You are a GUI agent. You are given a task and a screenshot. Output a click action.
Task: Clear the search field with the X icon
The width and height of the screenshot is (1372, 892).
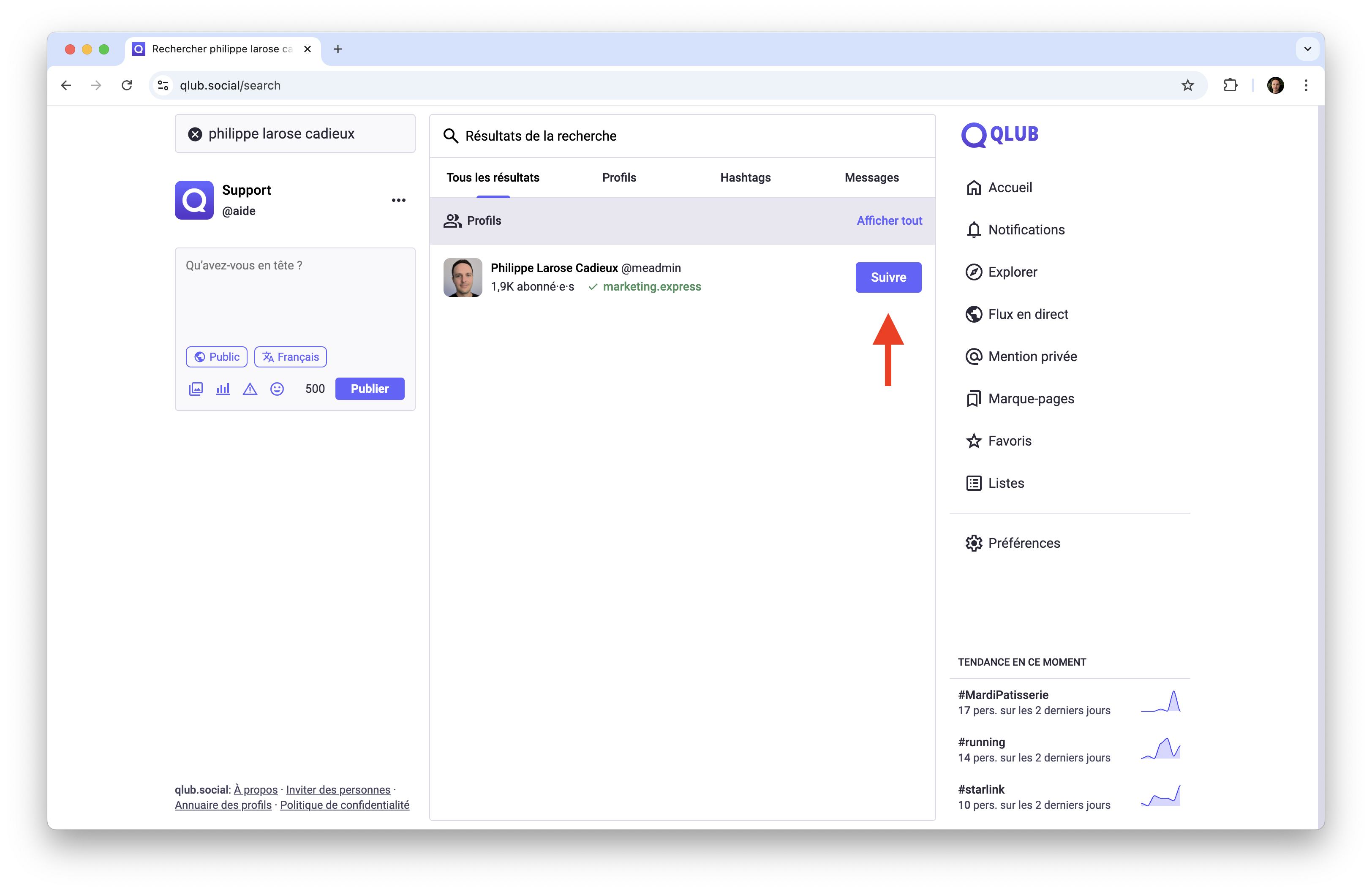(x=196, y=134)
